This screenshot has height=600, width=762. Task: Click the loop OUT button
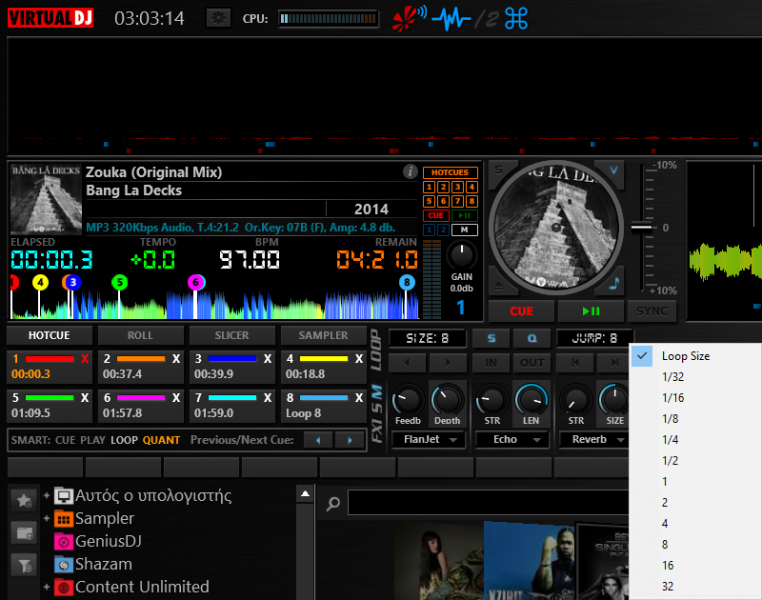(x=532, y=362)
